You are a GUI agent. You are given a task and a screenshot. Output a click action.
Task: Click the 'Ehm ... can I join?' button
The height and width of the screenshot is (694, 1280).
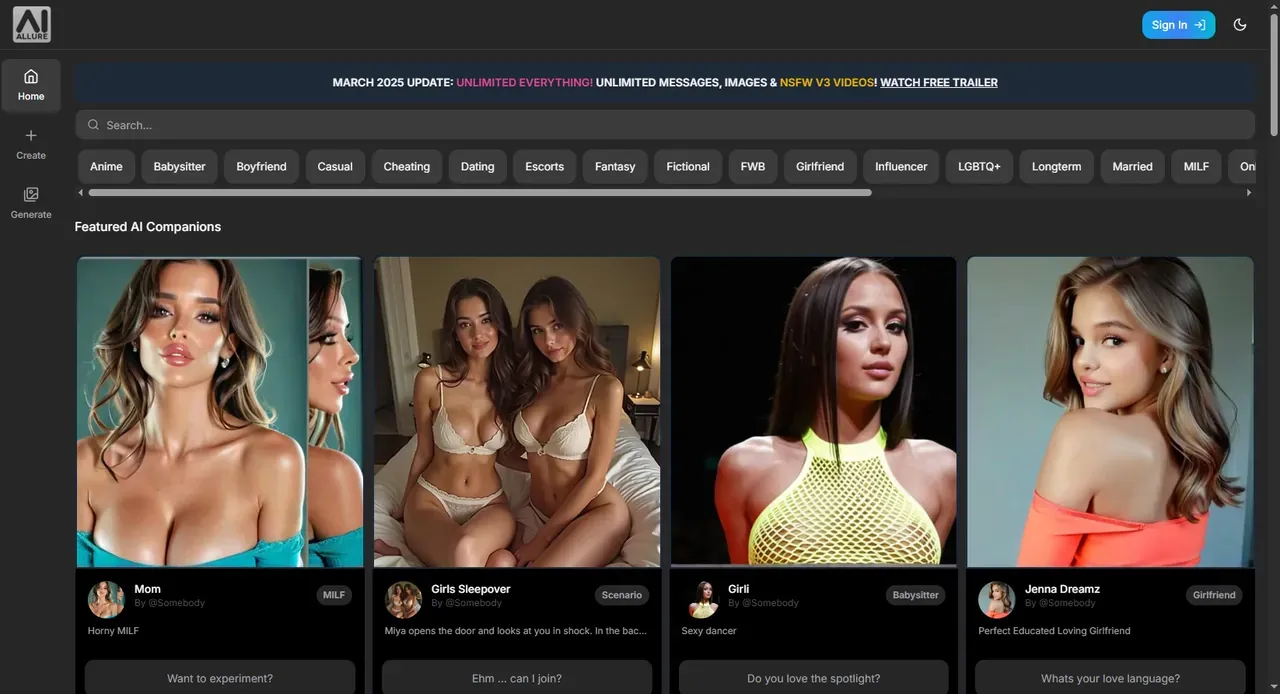tap(517, 678)
